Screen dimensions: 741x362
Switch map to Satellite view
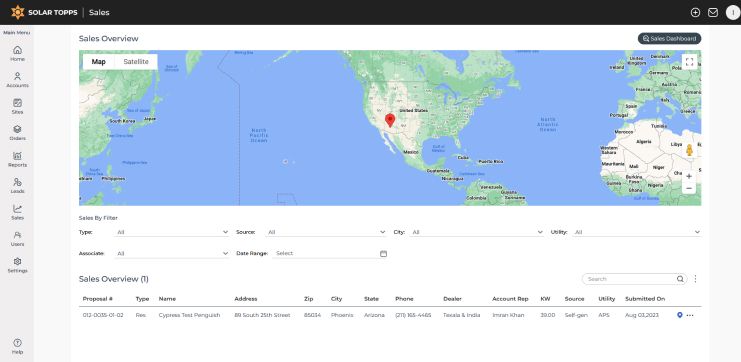[136, 62]
